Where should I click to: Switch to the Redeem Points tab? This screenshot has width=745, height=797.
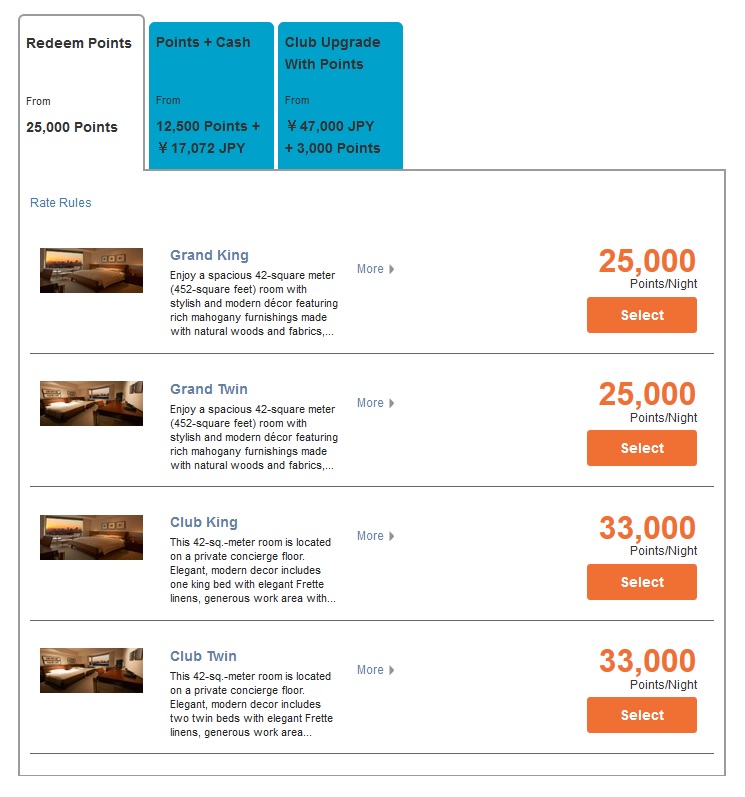pyautogui.click(x=81, y=93)
